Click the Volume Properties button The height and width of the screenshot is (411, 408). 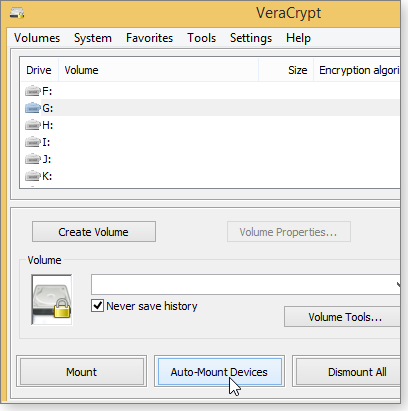(x=289, y=232)
